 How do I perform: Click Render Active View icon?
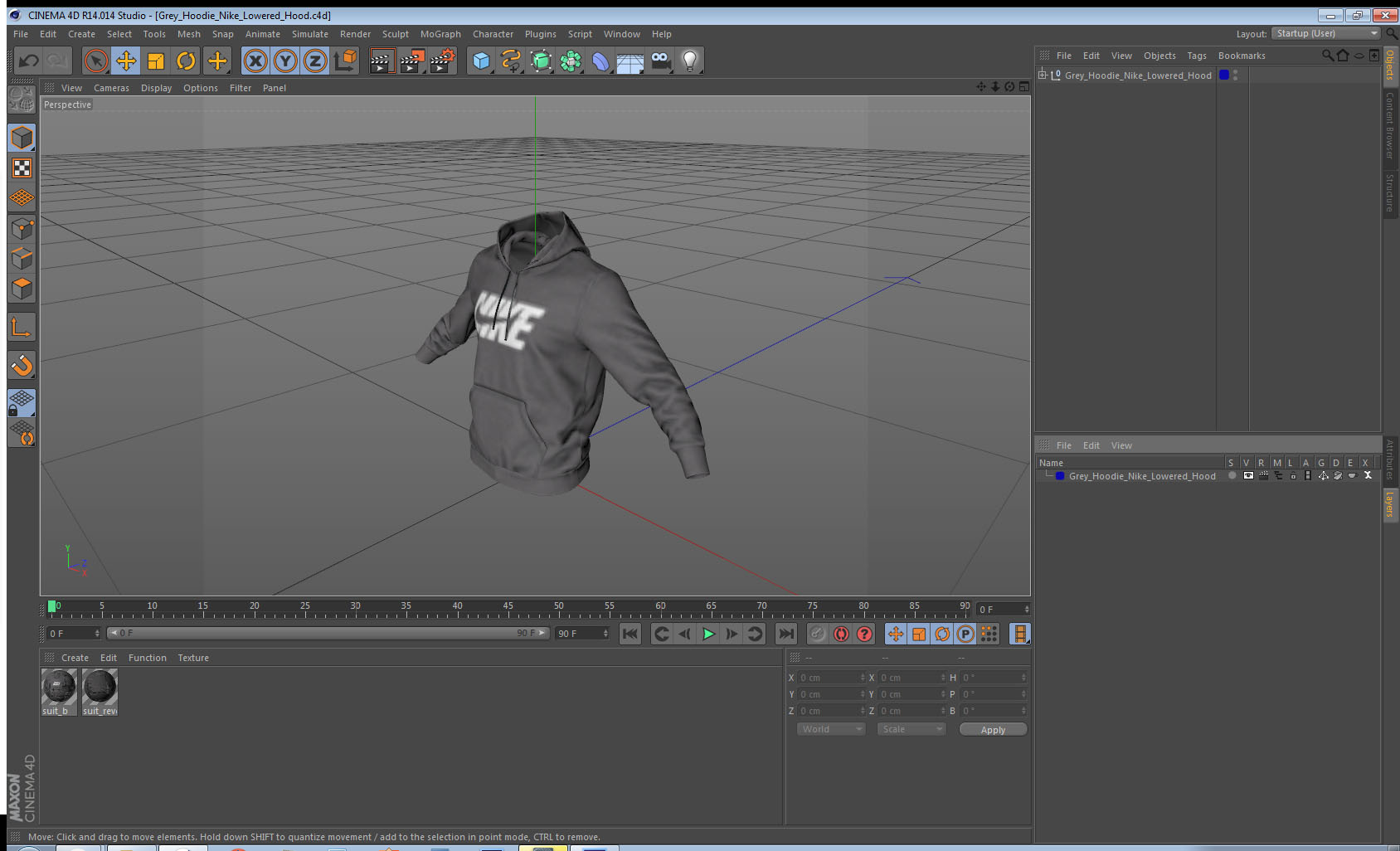(x=381, y=61)
